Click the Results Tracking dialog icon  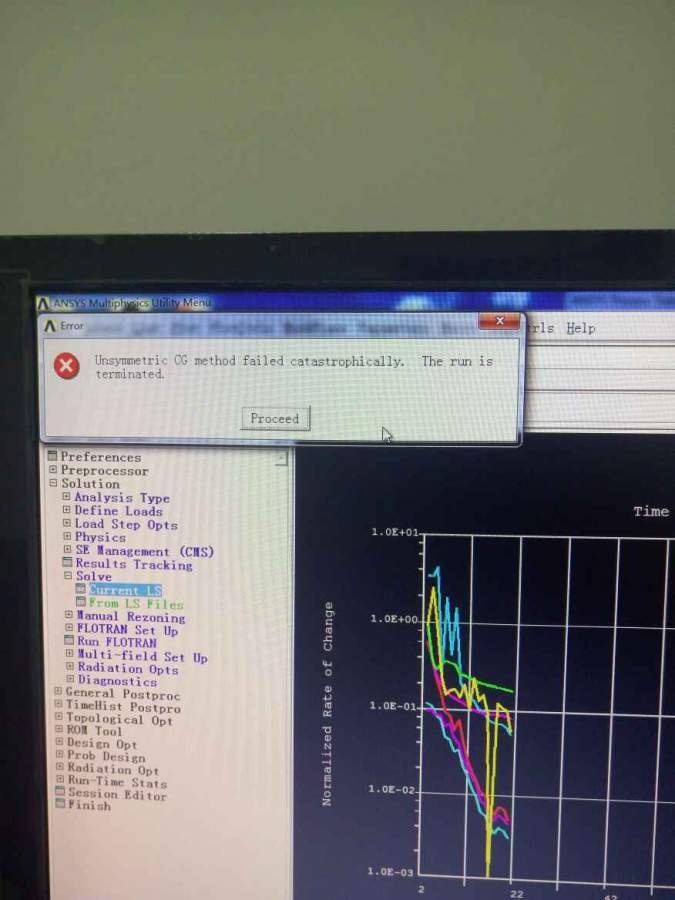click(67, 562)
